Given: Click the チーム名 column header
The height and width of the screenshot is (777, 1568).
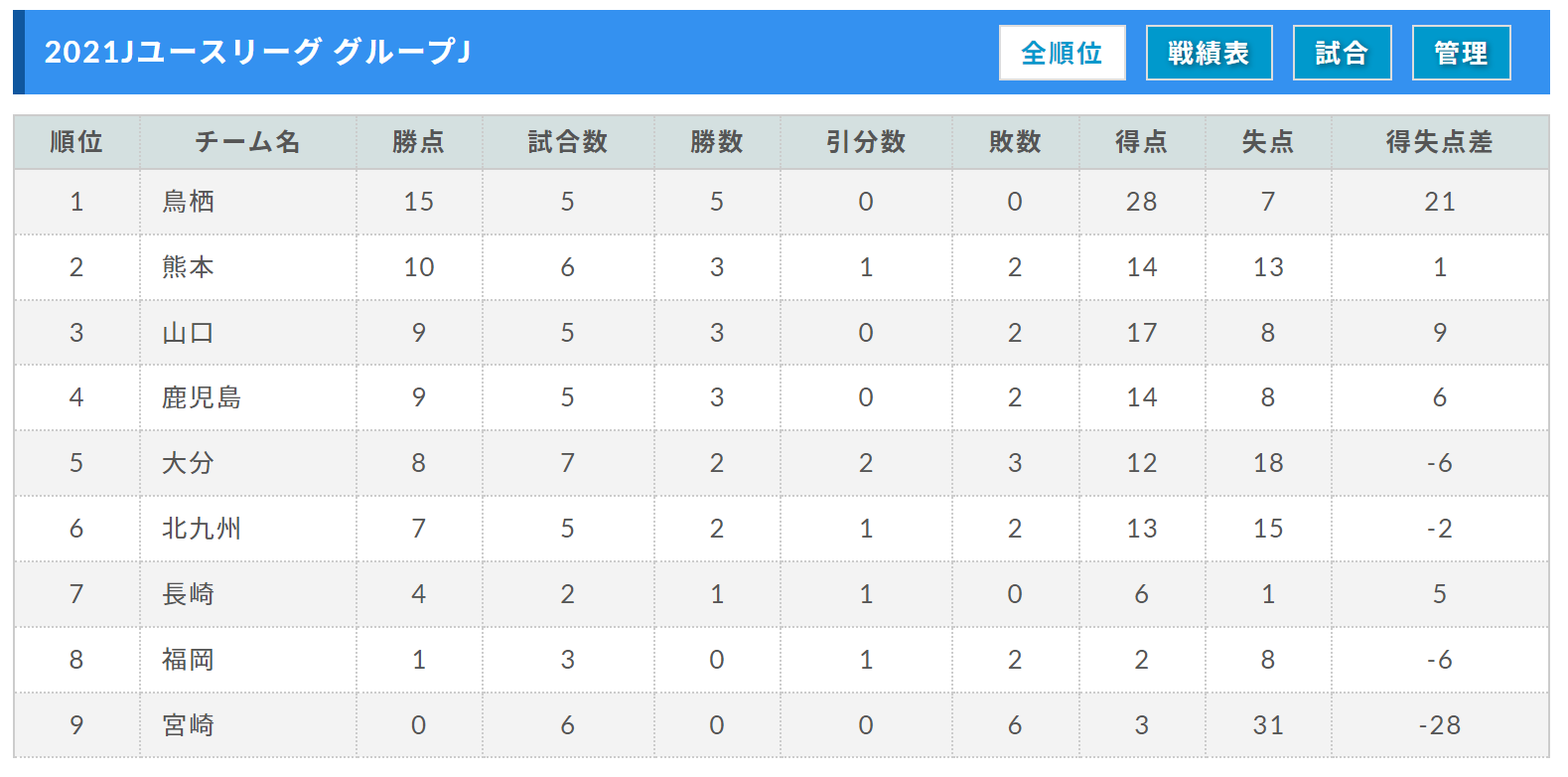Looking at the screenshot, I should coord(247,142).
